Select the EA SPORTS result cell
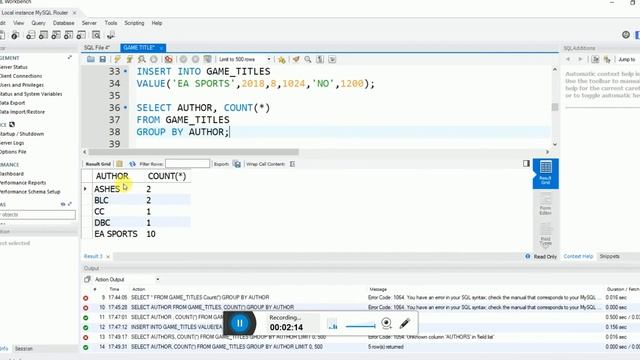The height and width of the screenshot is (360, 640). click(x=116, y=234)
